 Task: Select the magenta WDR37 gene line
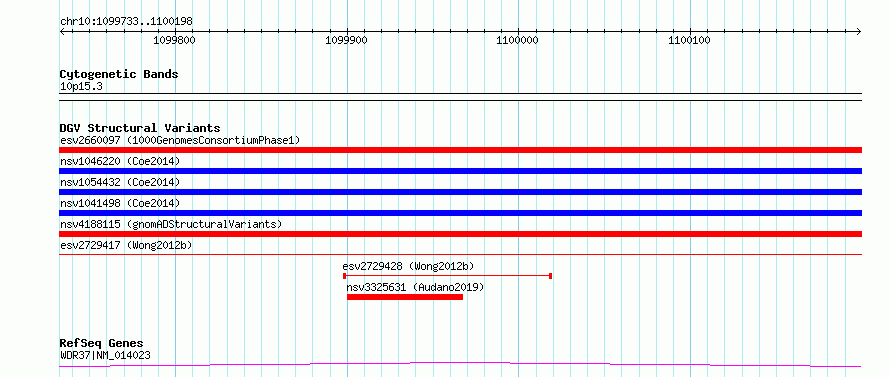pos(461,365)
